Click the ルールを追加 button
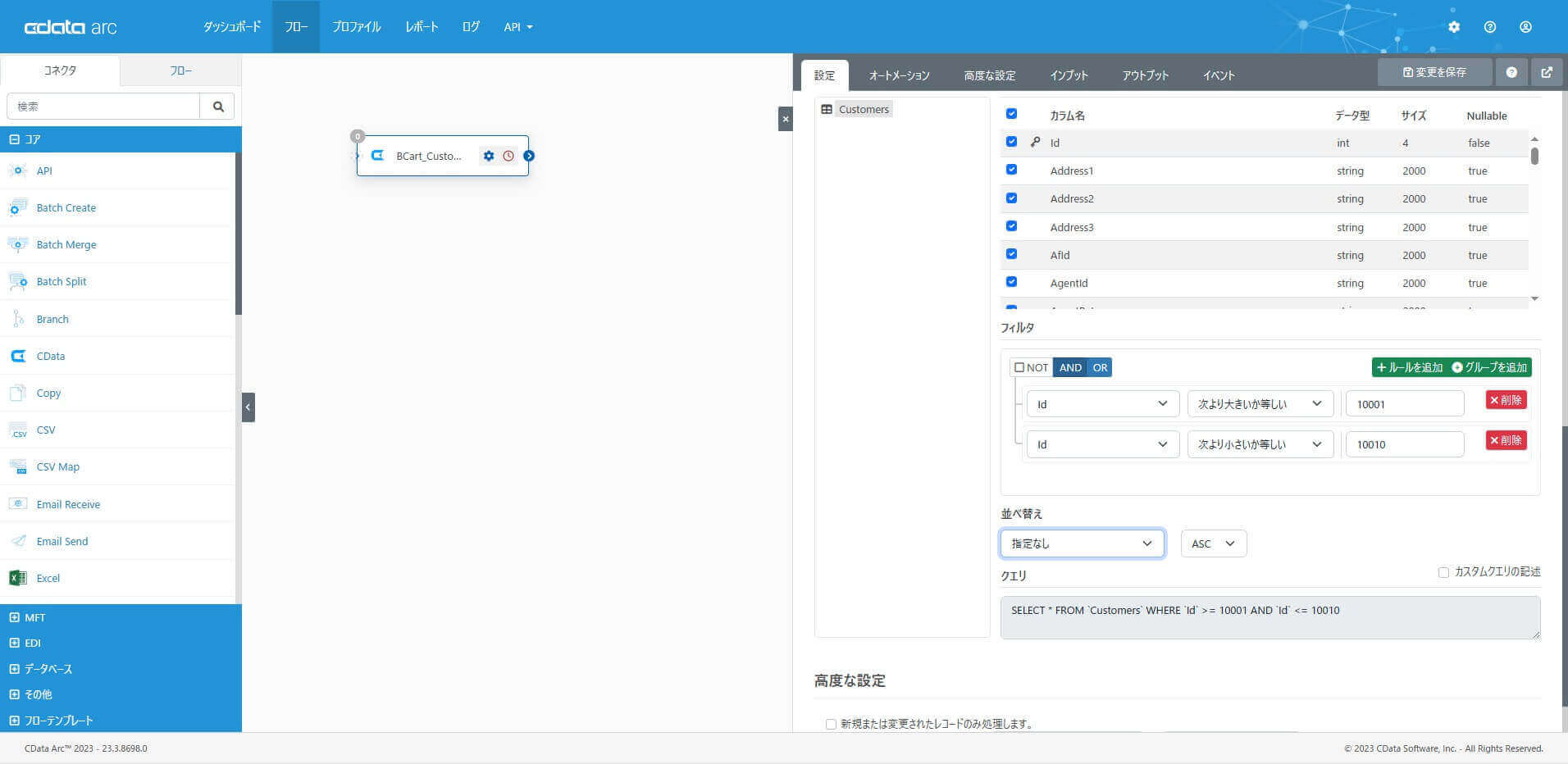This screenshot has height=764, width=1568. 1409,367
